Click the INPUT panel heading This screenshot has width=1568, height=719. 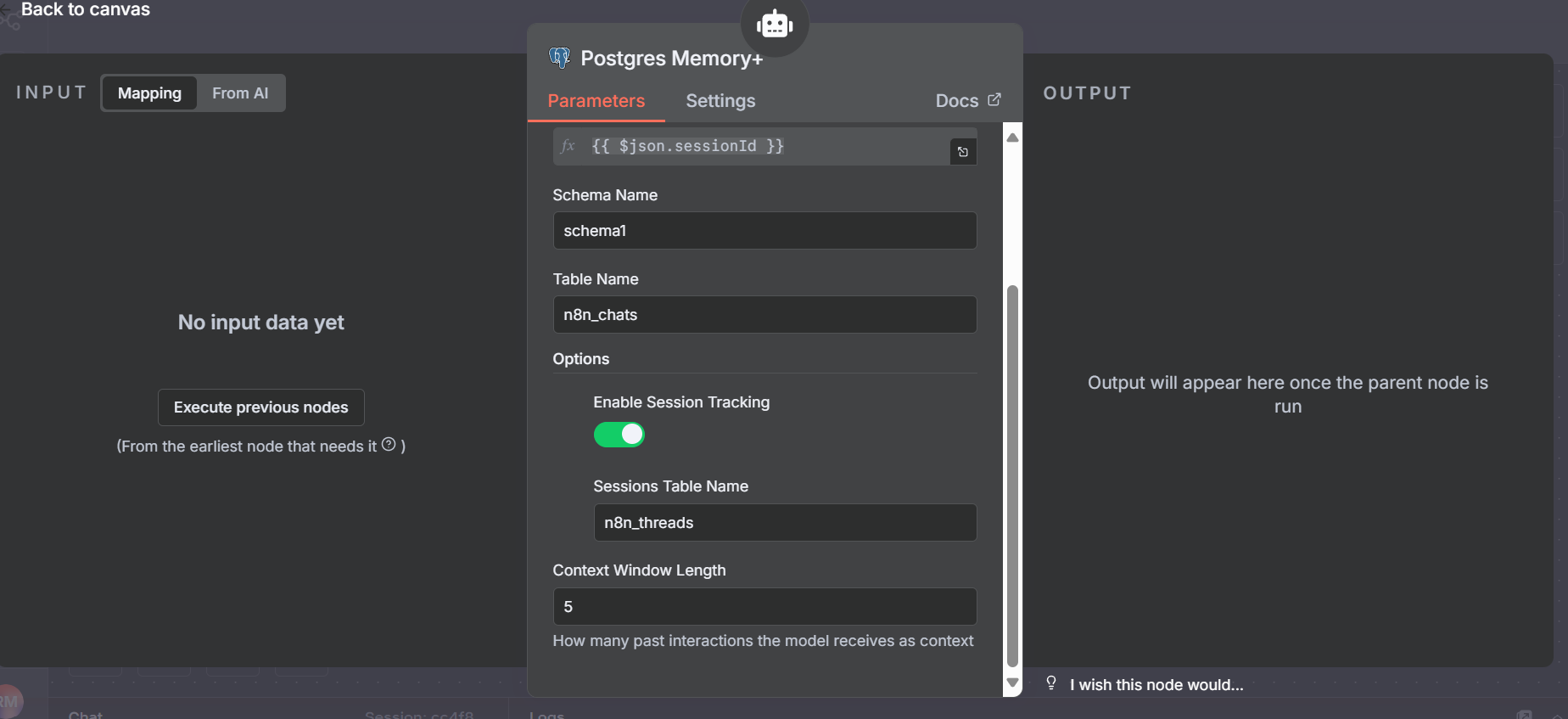[x=52, y=93]
